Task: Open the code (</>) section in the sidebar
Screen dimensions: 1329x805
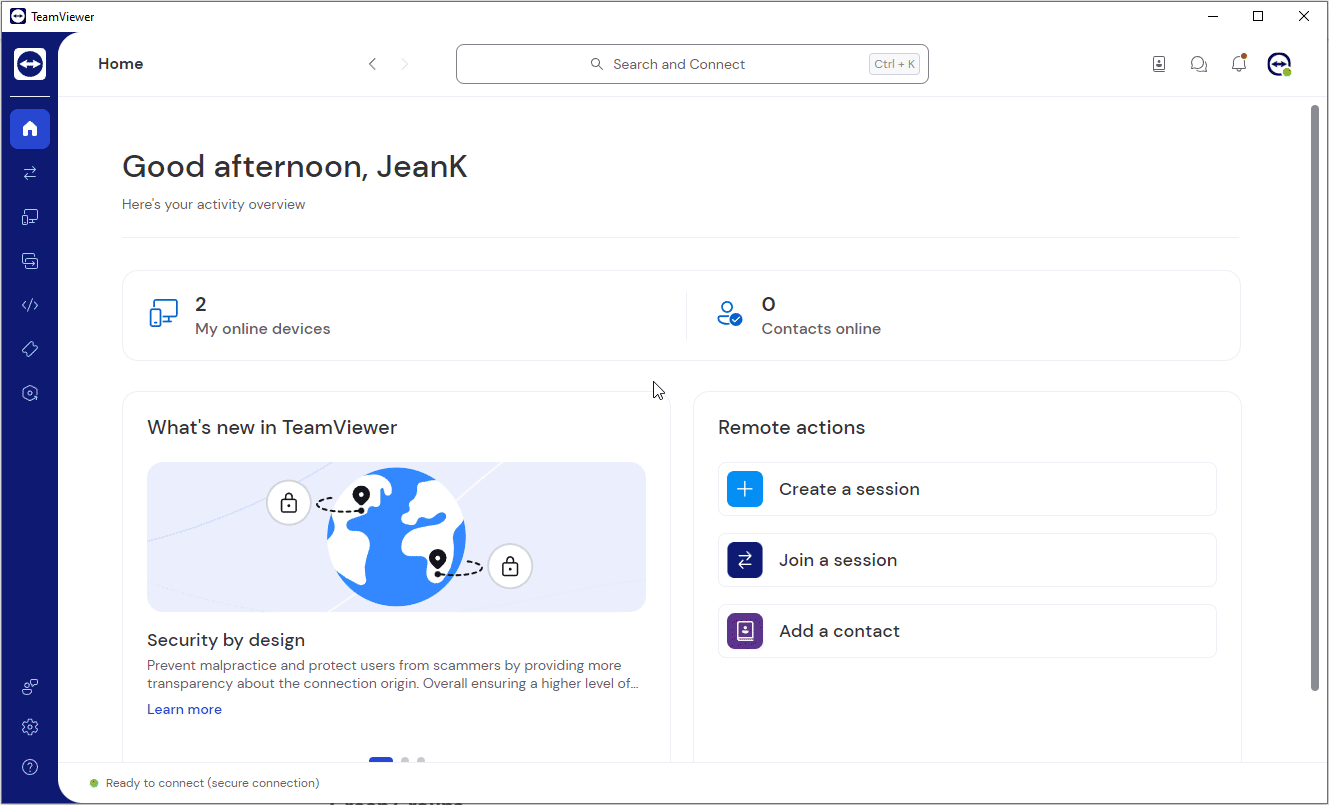Action: coord(30,304)
